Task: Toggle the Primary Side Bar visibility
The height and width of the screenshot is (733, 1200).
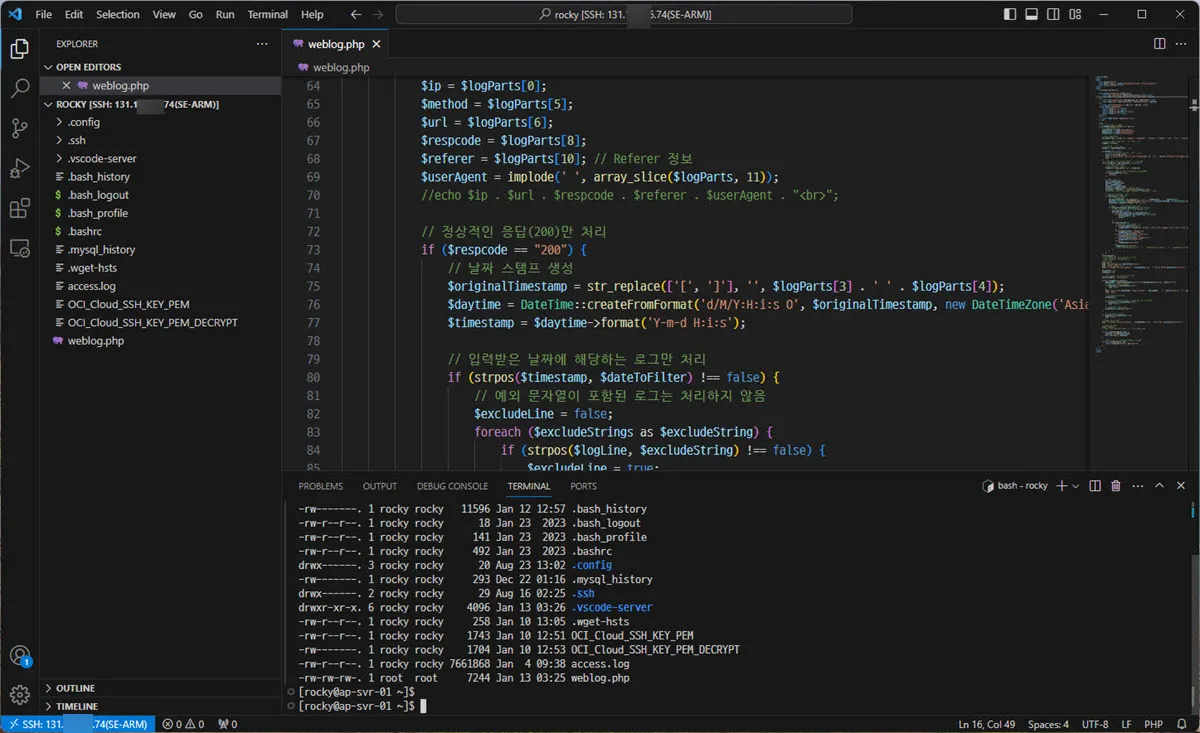Action: click(1011, 14)
